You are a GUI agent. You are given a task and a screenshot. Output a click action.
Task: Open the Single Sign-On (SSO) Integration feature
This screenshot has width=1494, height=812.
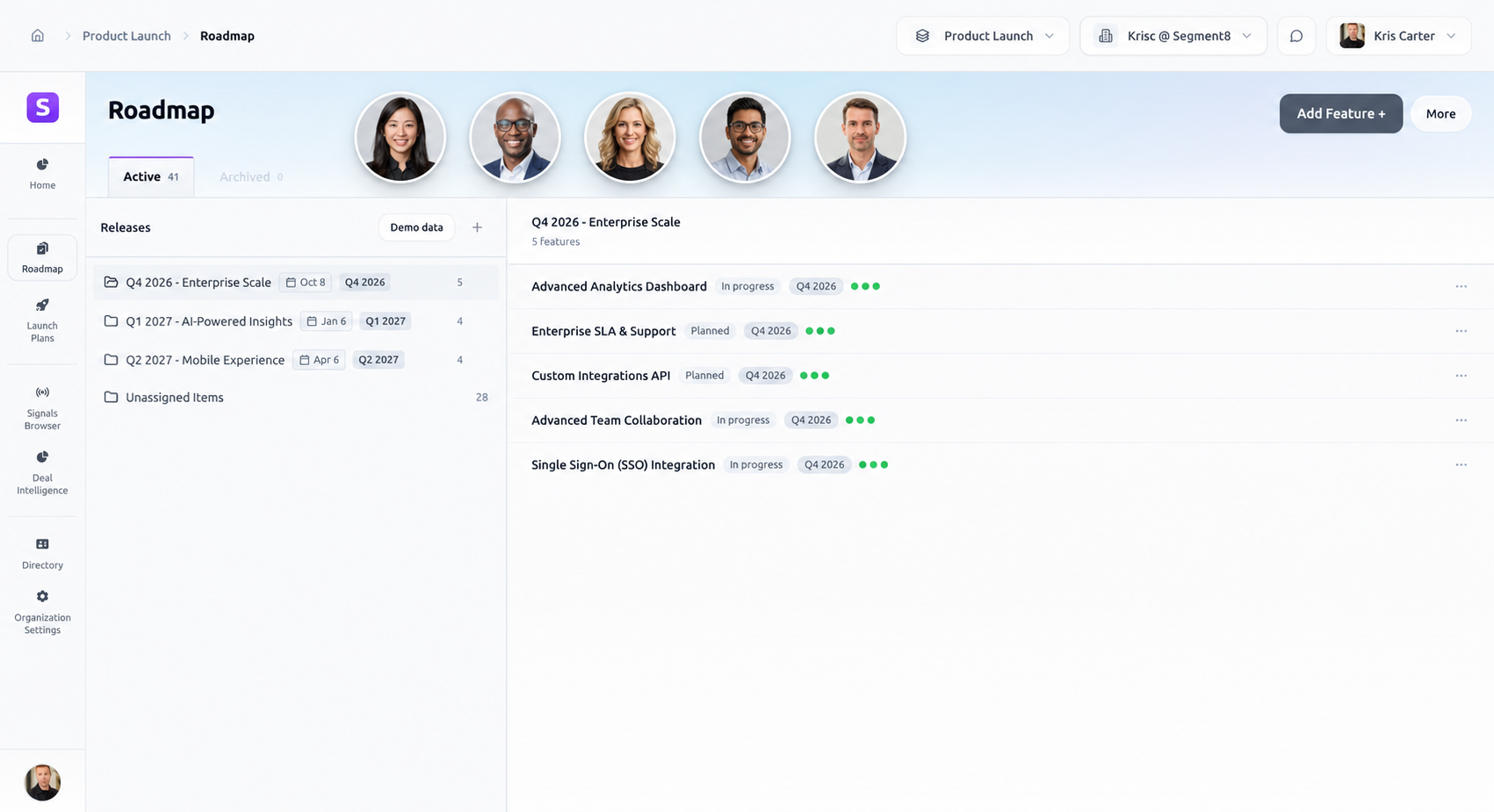pyautogui.click(x=623, y=465)
